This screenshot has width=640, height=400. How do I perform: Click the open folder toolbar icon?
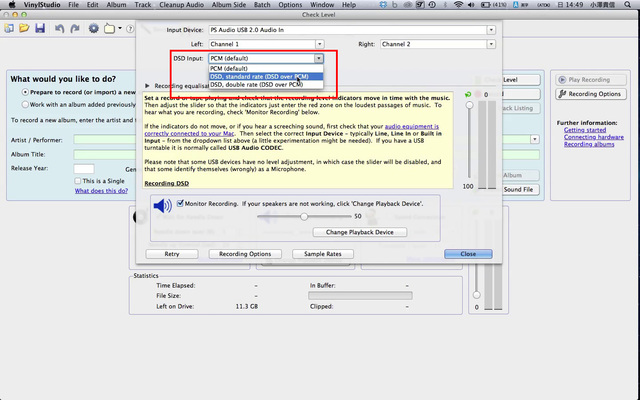tap(23, 28)
